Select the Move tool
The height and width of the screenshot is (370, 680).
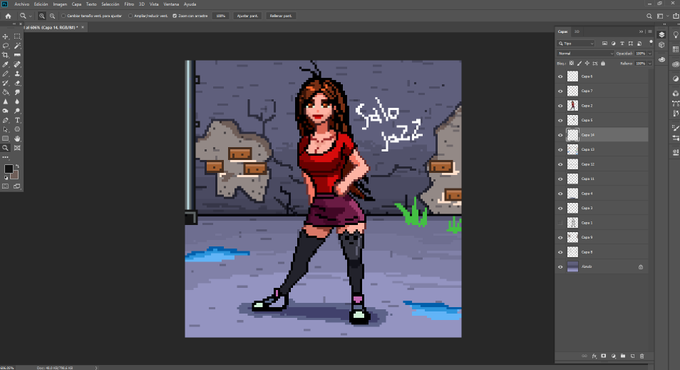click(6, 37)
